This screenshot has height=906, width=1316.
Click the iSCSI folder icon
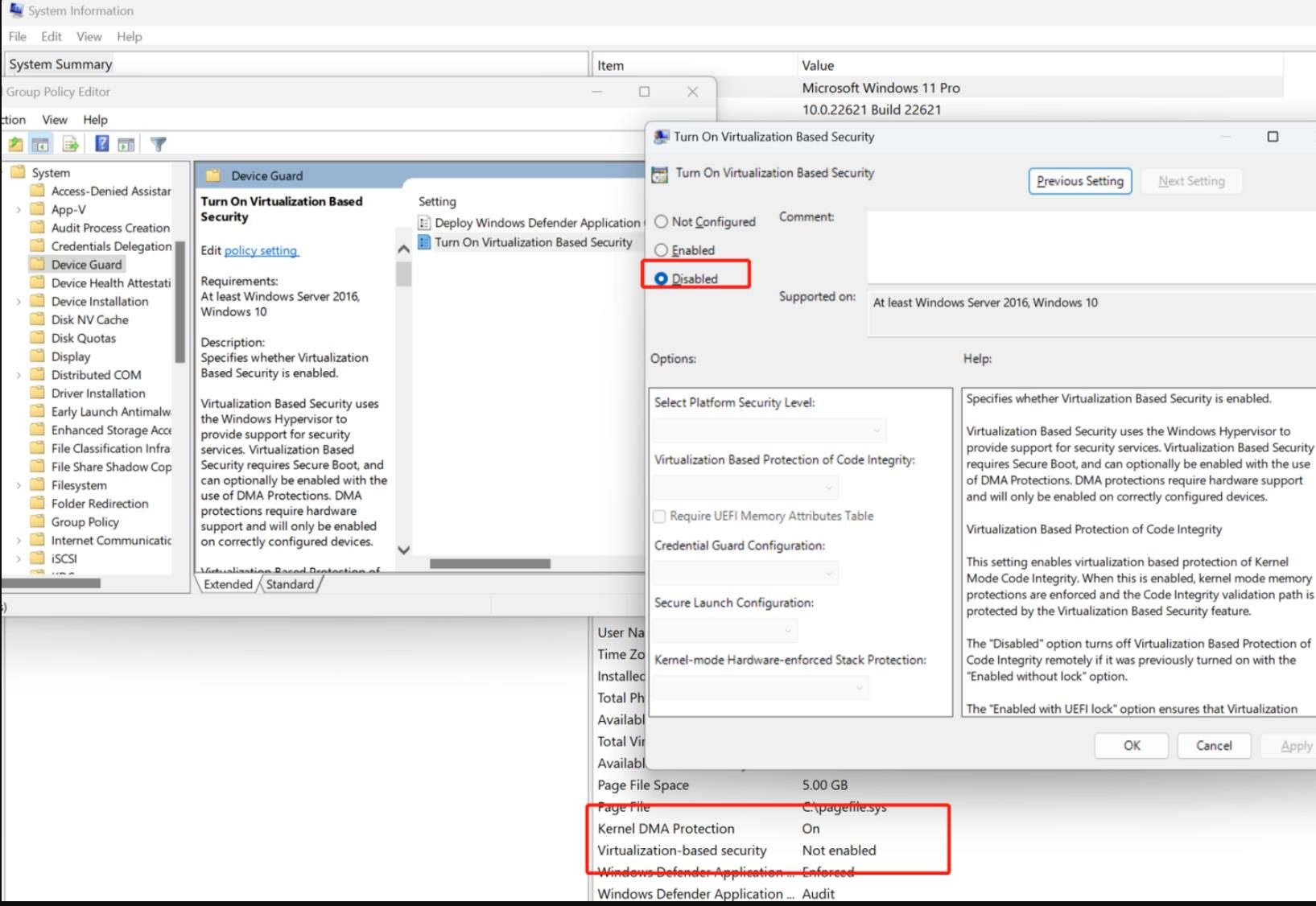tap(37, 558)
